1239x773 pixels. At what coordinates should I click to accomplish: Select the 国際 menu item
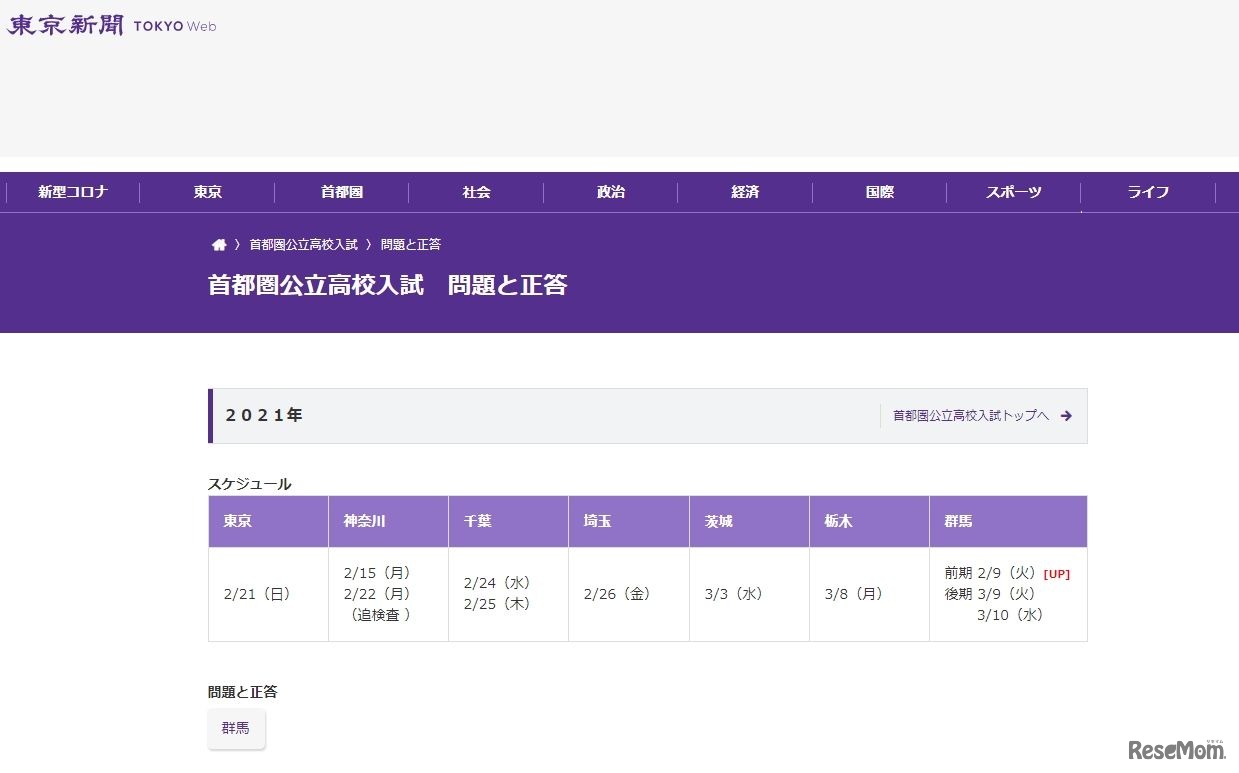pyautogui.click(x=879, y=192)
